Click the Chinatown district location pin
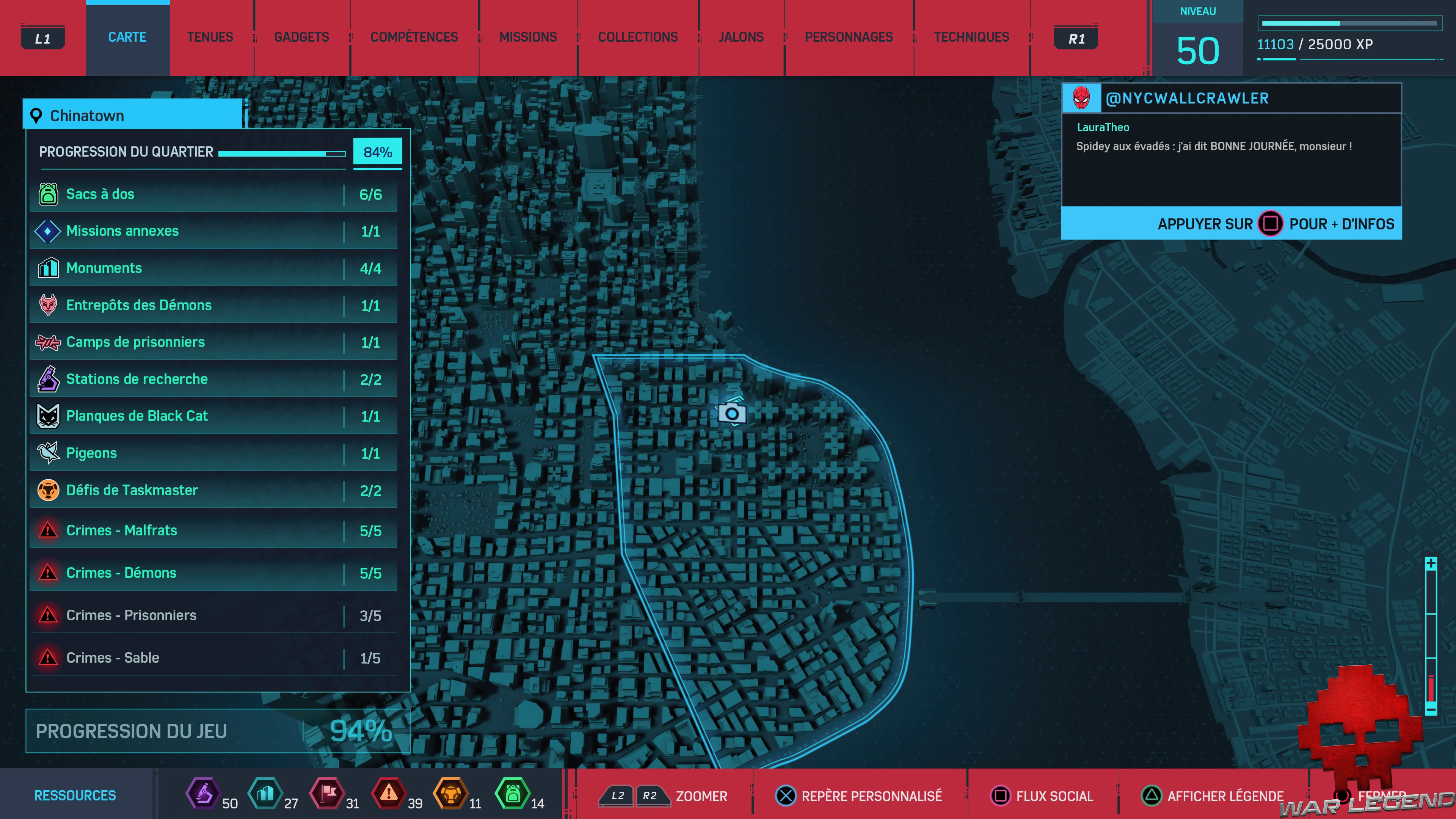 [x=36, y=116]
